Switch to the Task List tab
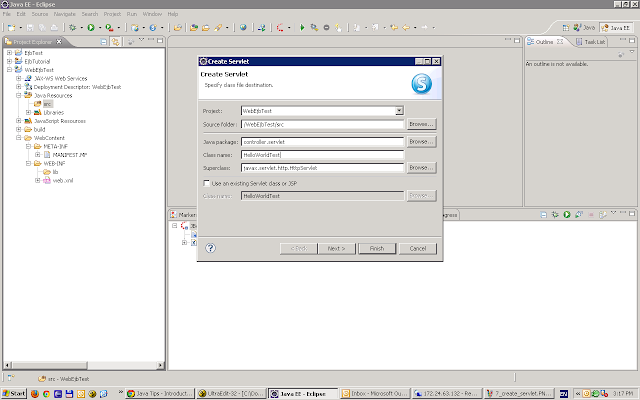Viewport: 640px width, 400px height. click(x=591, y=42)
